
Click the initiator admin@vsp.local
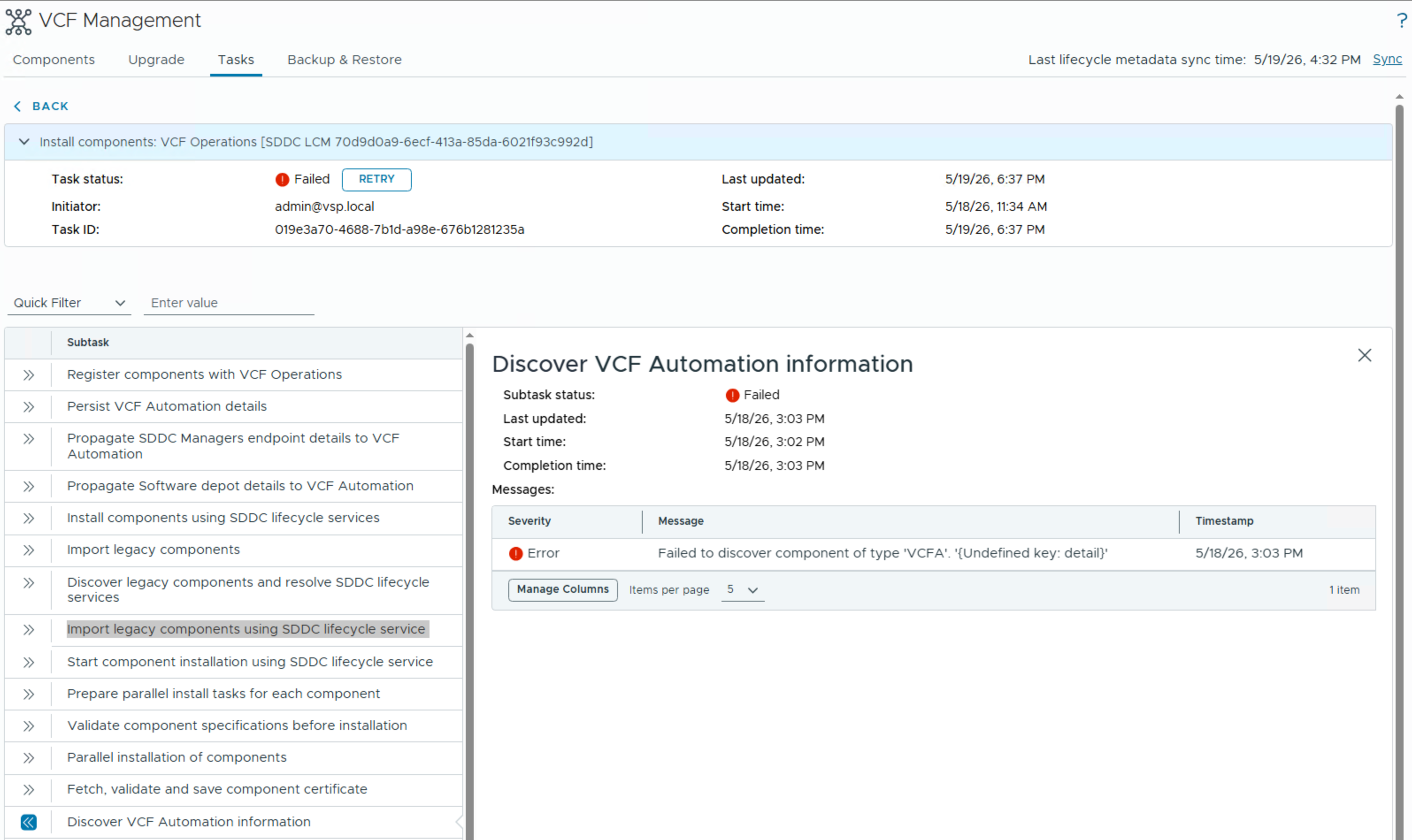coord(325,206)
